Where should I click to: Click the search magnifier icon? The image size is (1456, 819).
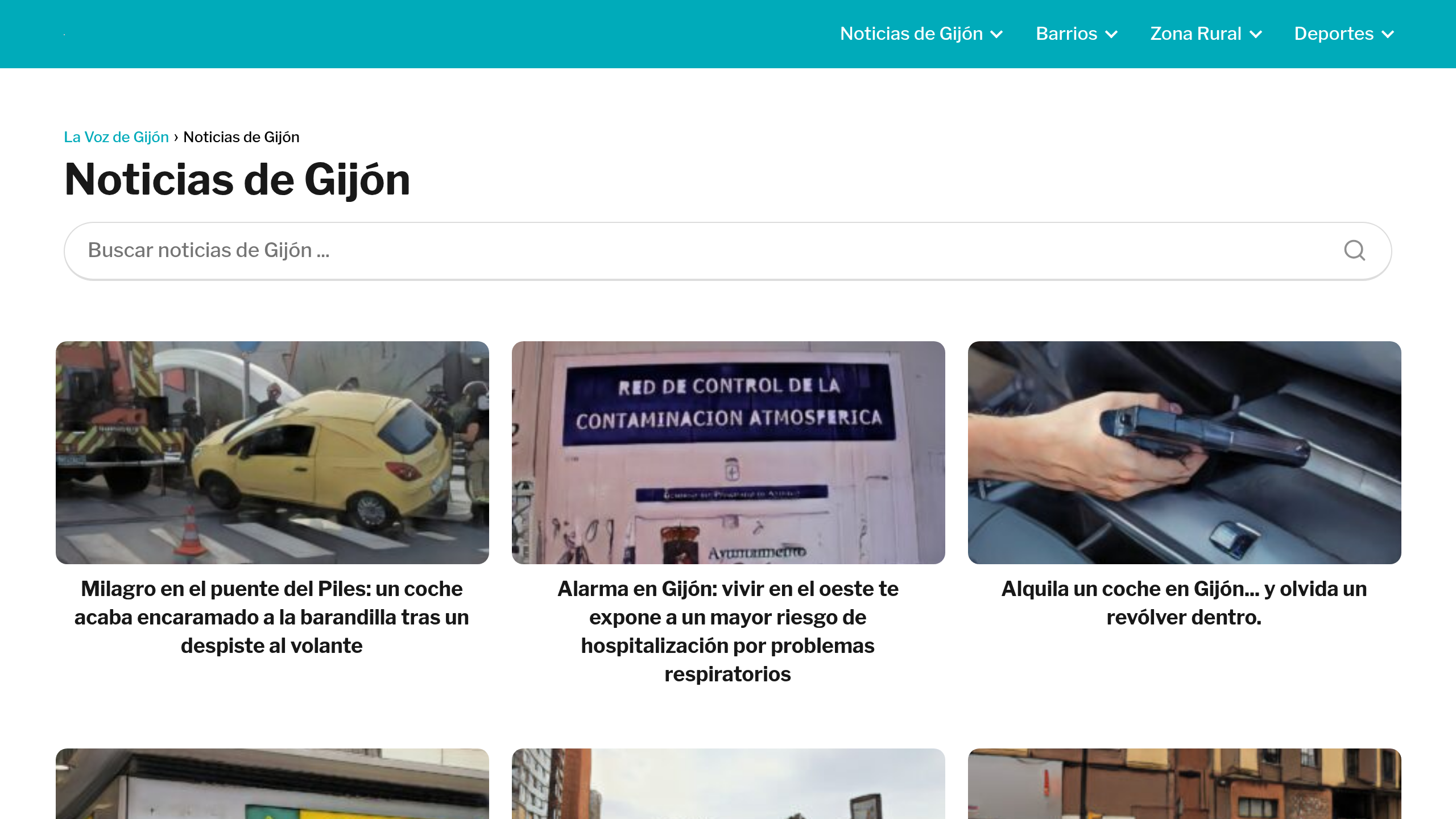tap(1354, 250)
